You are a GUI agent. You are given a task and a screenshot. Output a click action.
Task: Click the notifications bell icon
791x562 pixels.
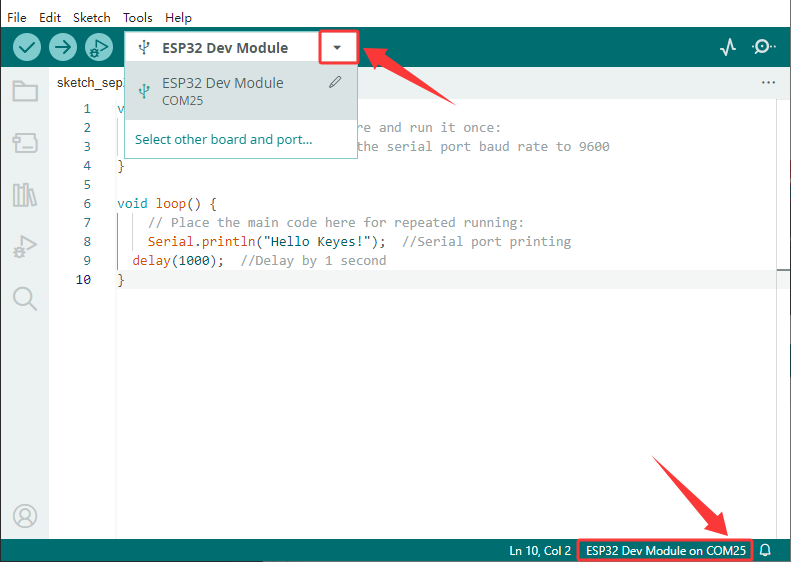(765, 550)
